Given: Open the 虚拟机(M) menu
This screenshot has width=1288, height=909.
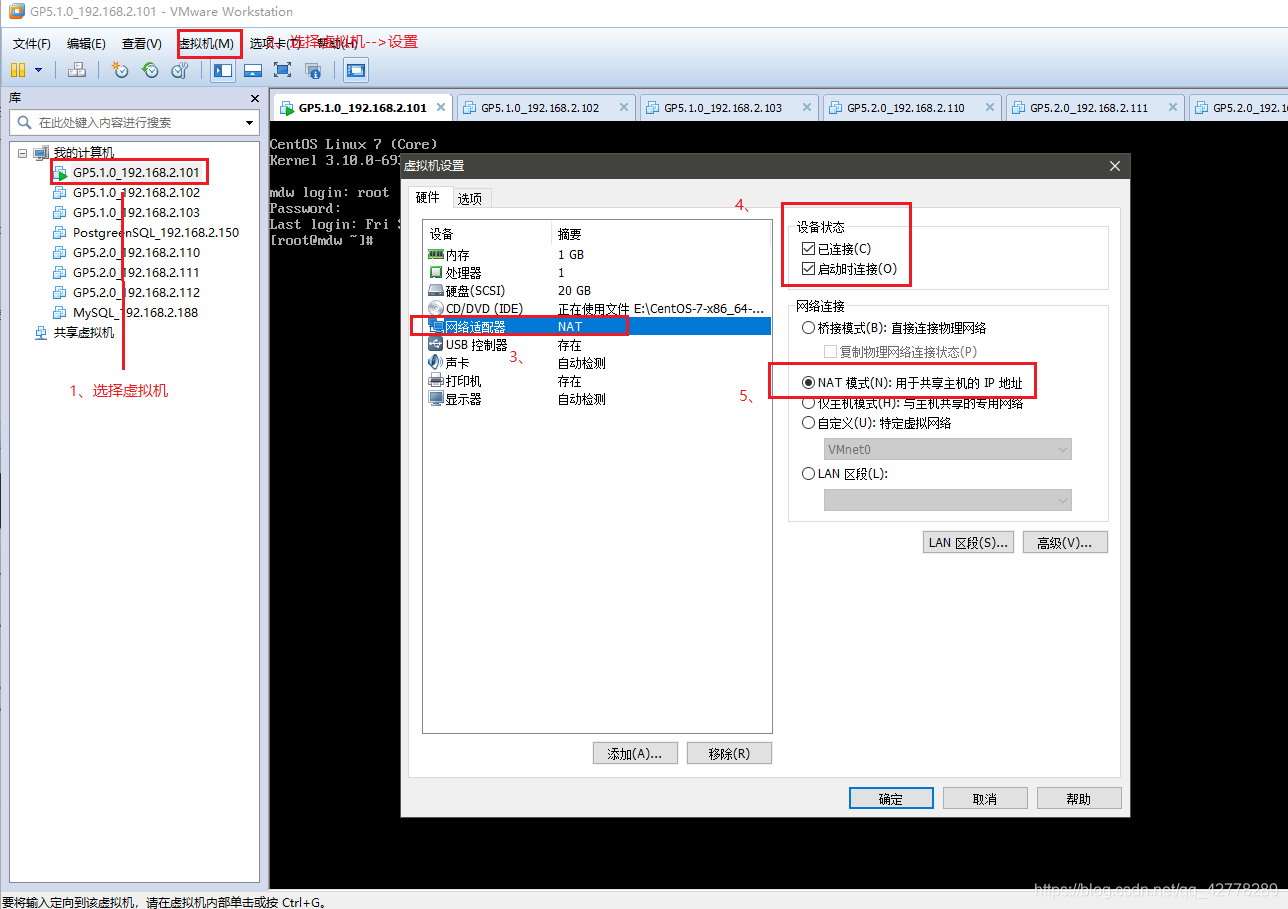Looking at the screenshot, I should pos(206,44).
